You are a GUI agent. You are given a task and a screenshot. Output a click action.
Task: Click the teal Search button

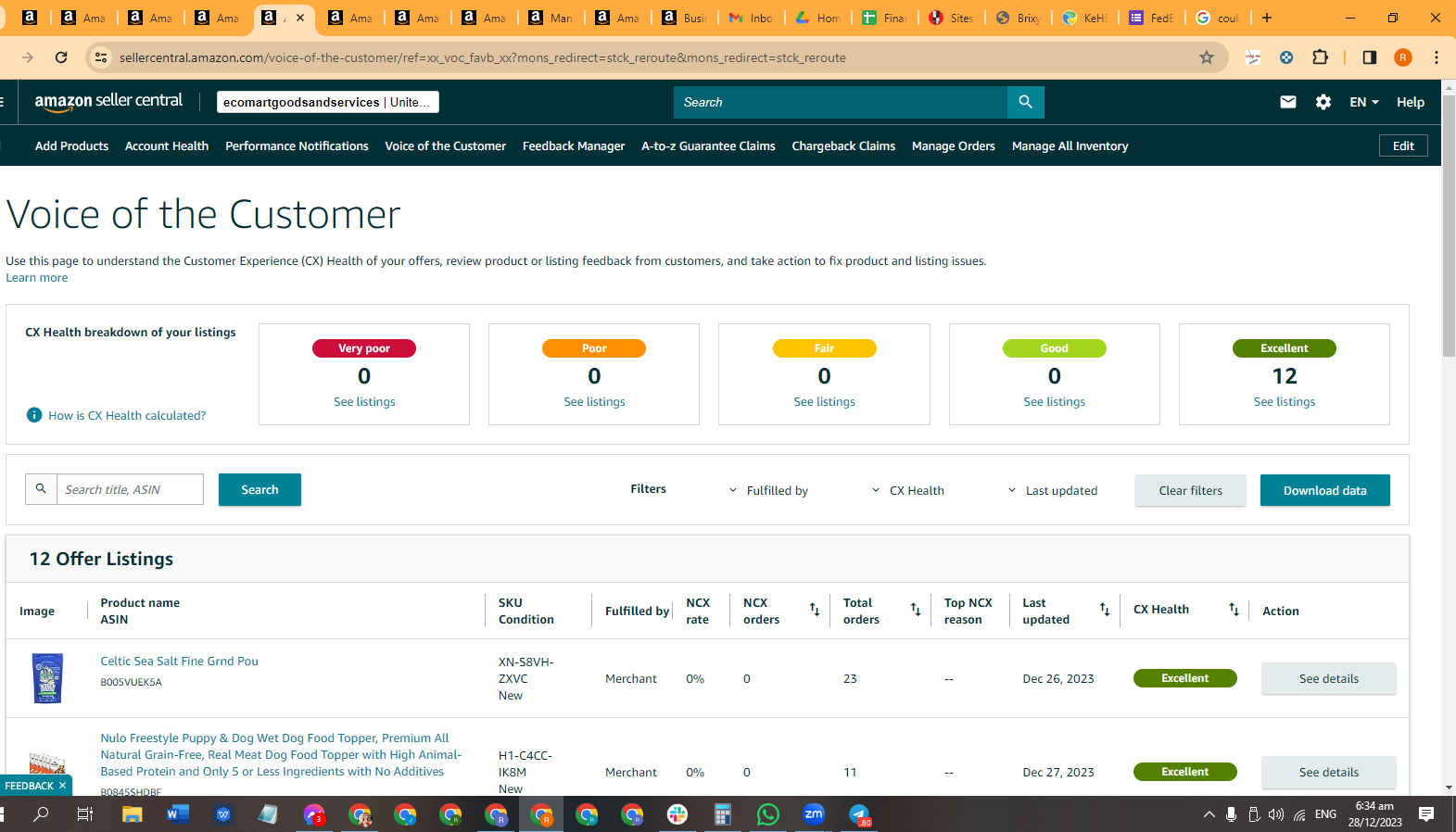point(260,489)
